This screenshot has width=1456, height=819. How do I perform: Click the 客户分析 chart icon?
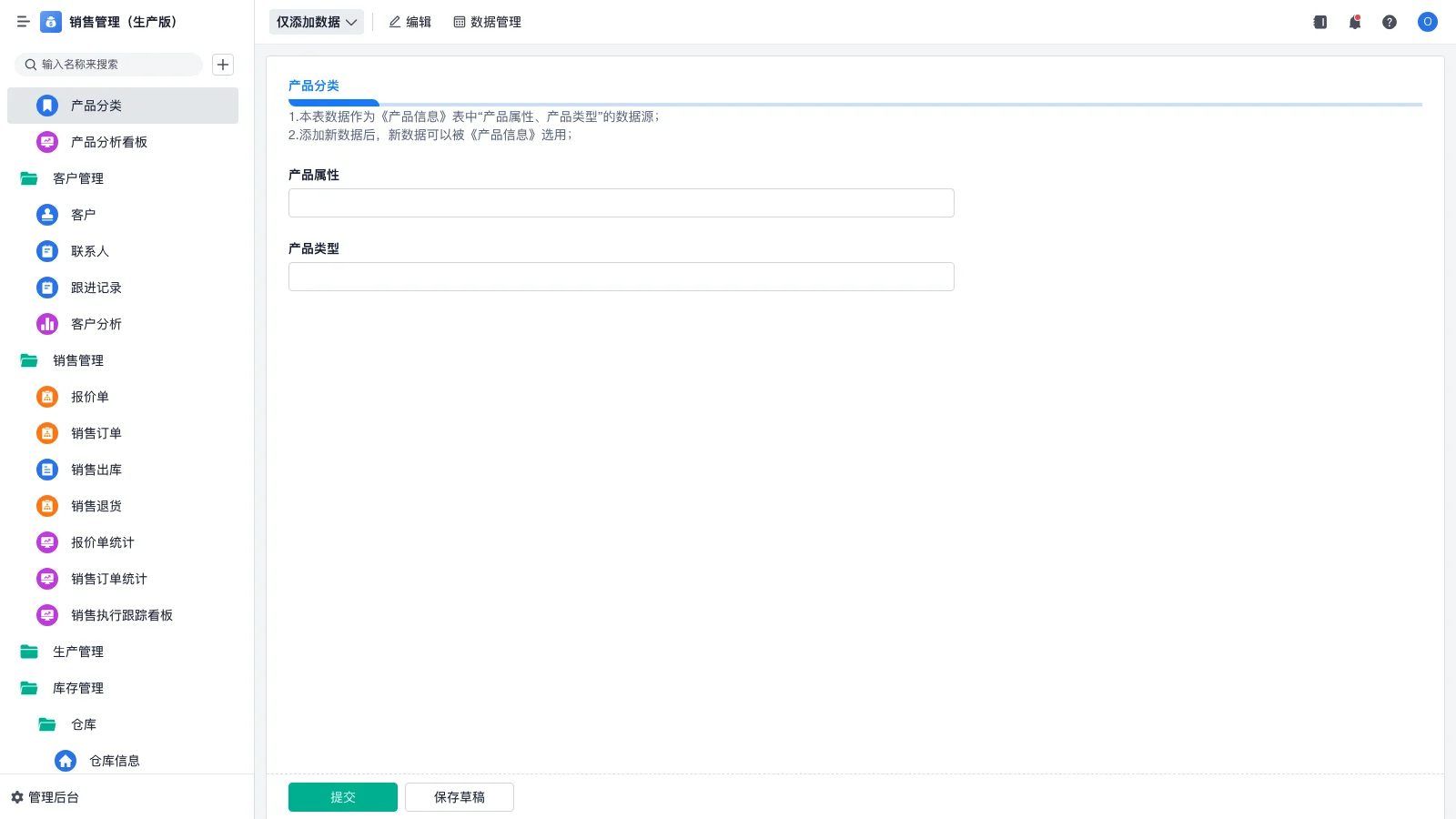click(46, 324)
